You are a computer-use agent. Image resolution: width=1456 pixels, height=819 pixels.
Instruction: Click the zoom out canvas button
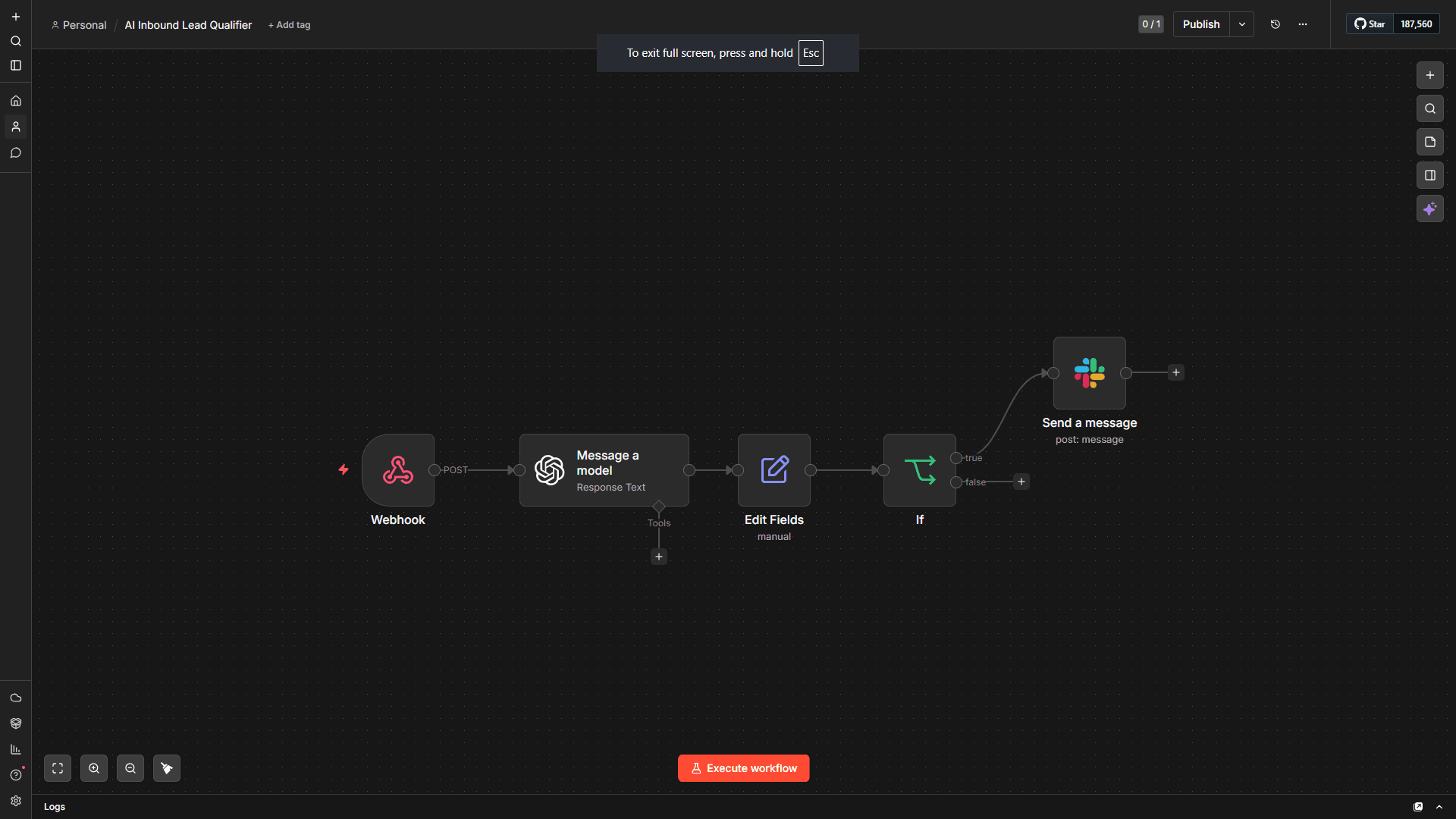coord(130,768)
